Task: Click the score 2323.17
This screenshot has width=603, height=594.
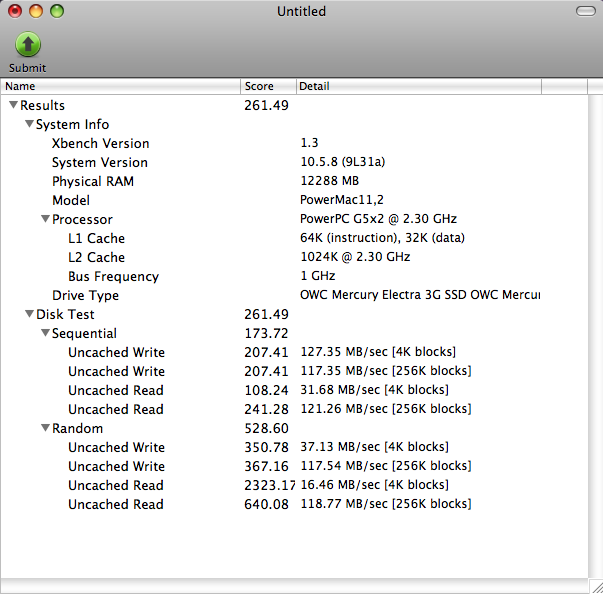Action: tap(270, 485)
